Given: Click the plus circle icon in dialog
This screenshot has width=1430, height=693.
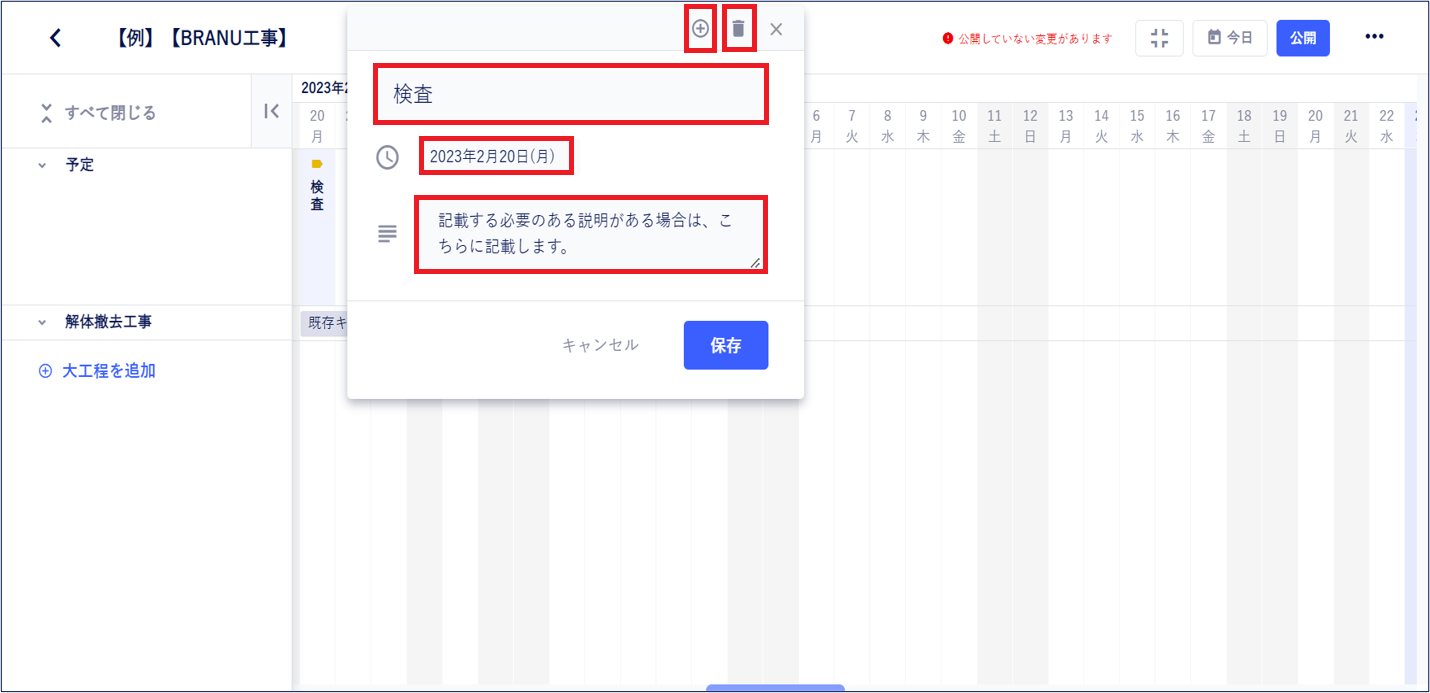Looking at the screenshot, I should click(700, 29).
